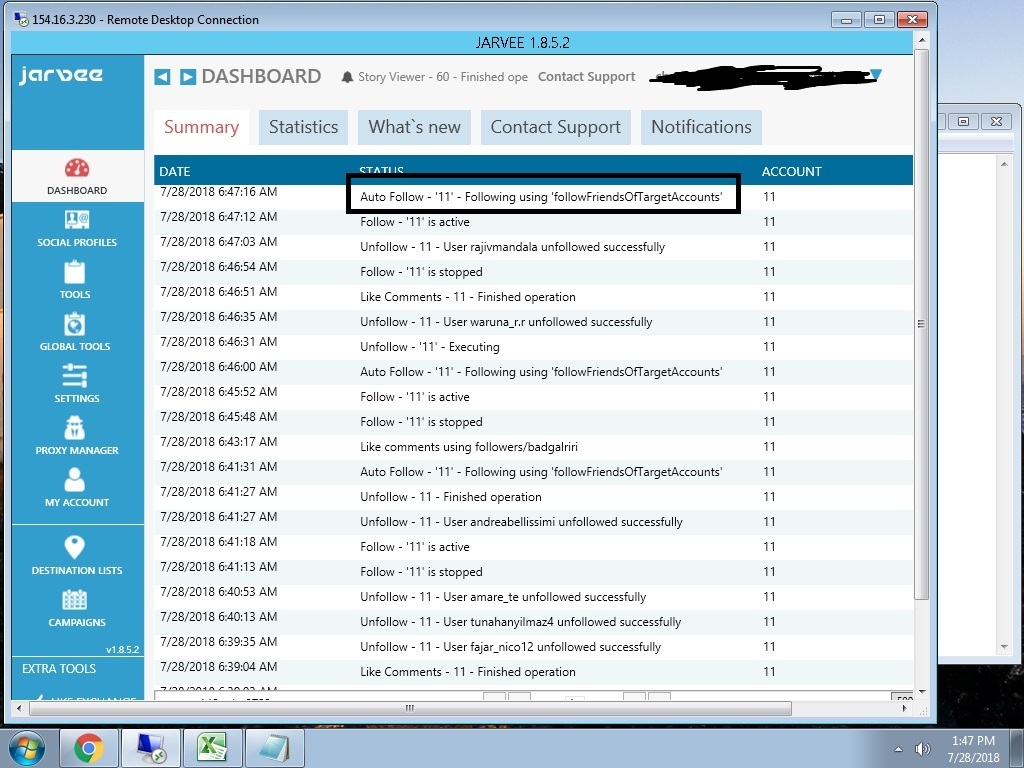Select 'Unfollow - 11 - Finished operation' row
The image size is (1024, 768).
(x=534, y=497)
